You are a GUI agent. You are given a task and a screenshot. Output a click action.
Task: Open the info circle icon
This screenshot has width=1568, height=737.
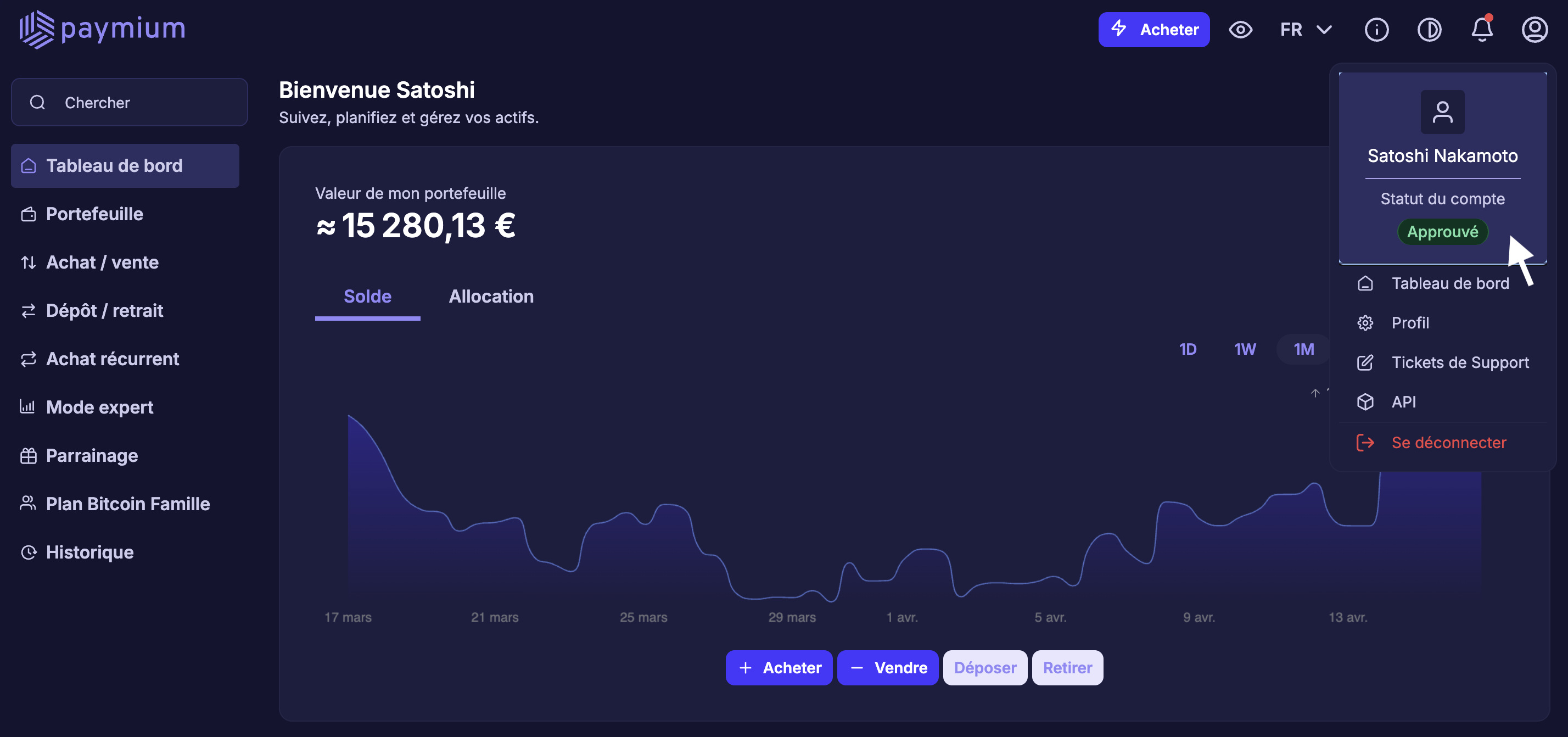pyautogui.click(x=1376, y=29)
